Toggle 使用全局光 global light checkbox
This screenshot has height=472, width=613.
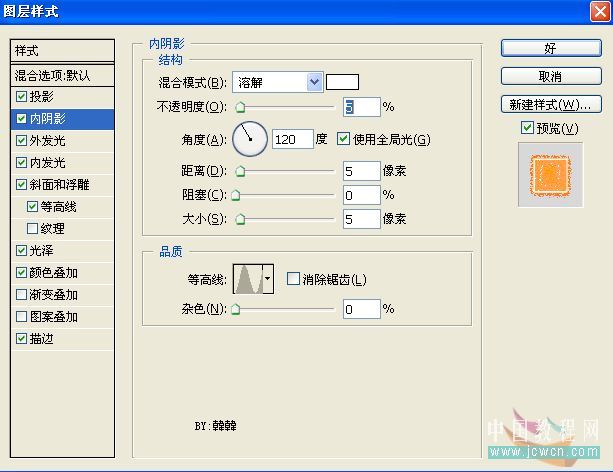(343, 139)
